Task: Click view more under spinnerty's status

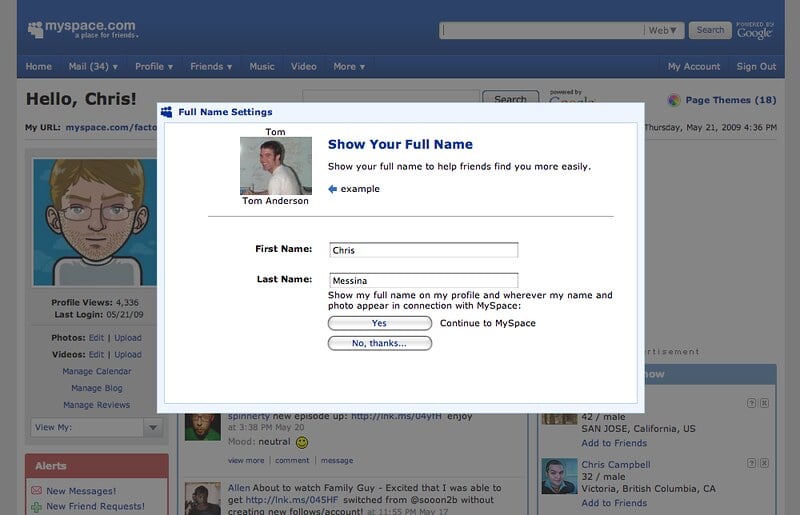Action: (246, 460)
